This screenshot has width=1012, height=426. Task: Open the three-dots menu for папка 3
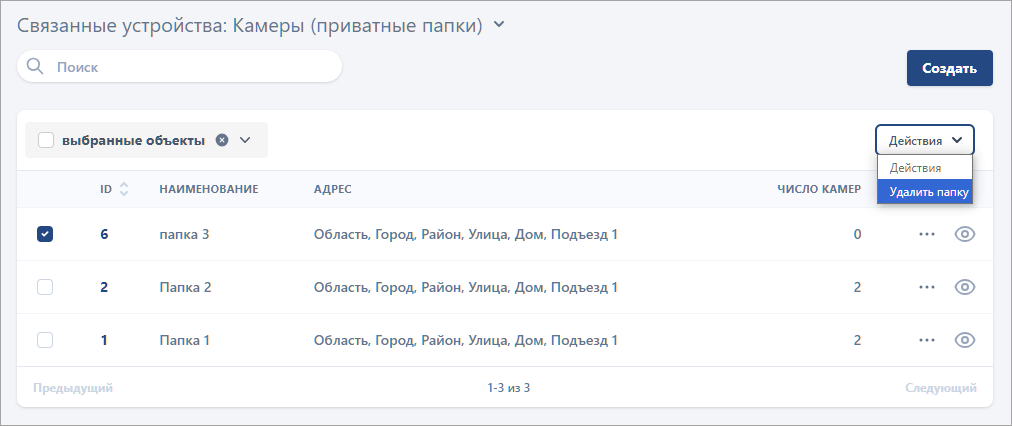927,234
